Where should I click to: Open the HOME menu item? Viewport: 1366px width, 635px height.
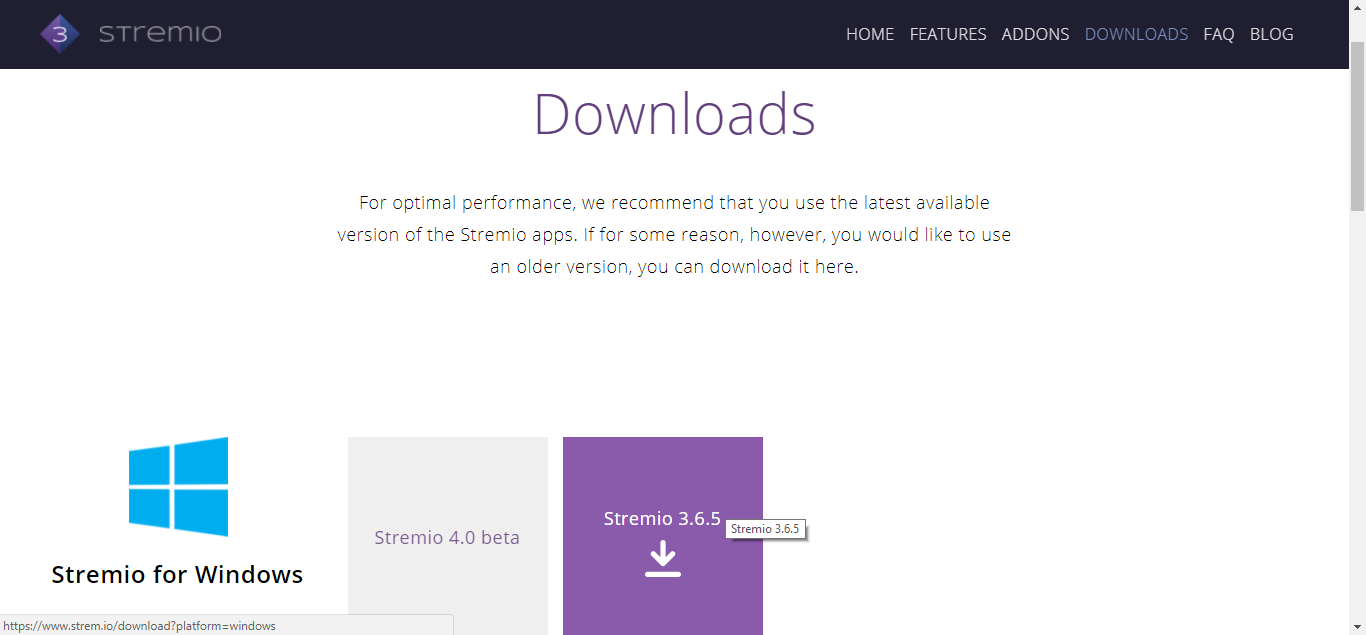point(870,34)
